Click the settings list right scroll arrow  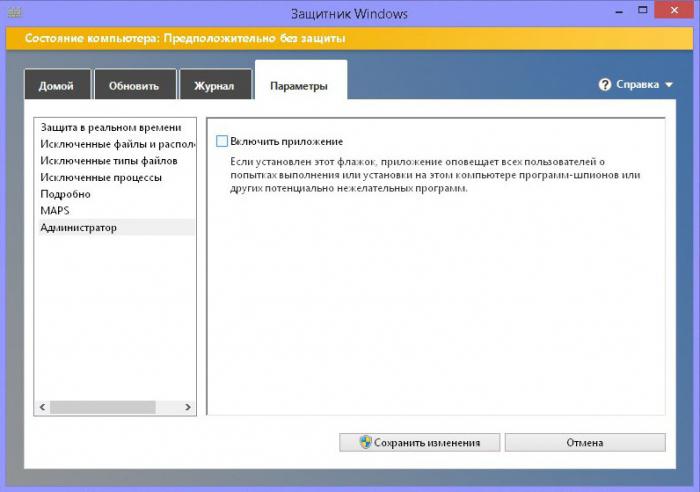(188, 407)
